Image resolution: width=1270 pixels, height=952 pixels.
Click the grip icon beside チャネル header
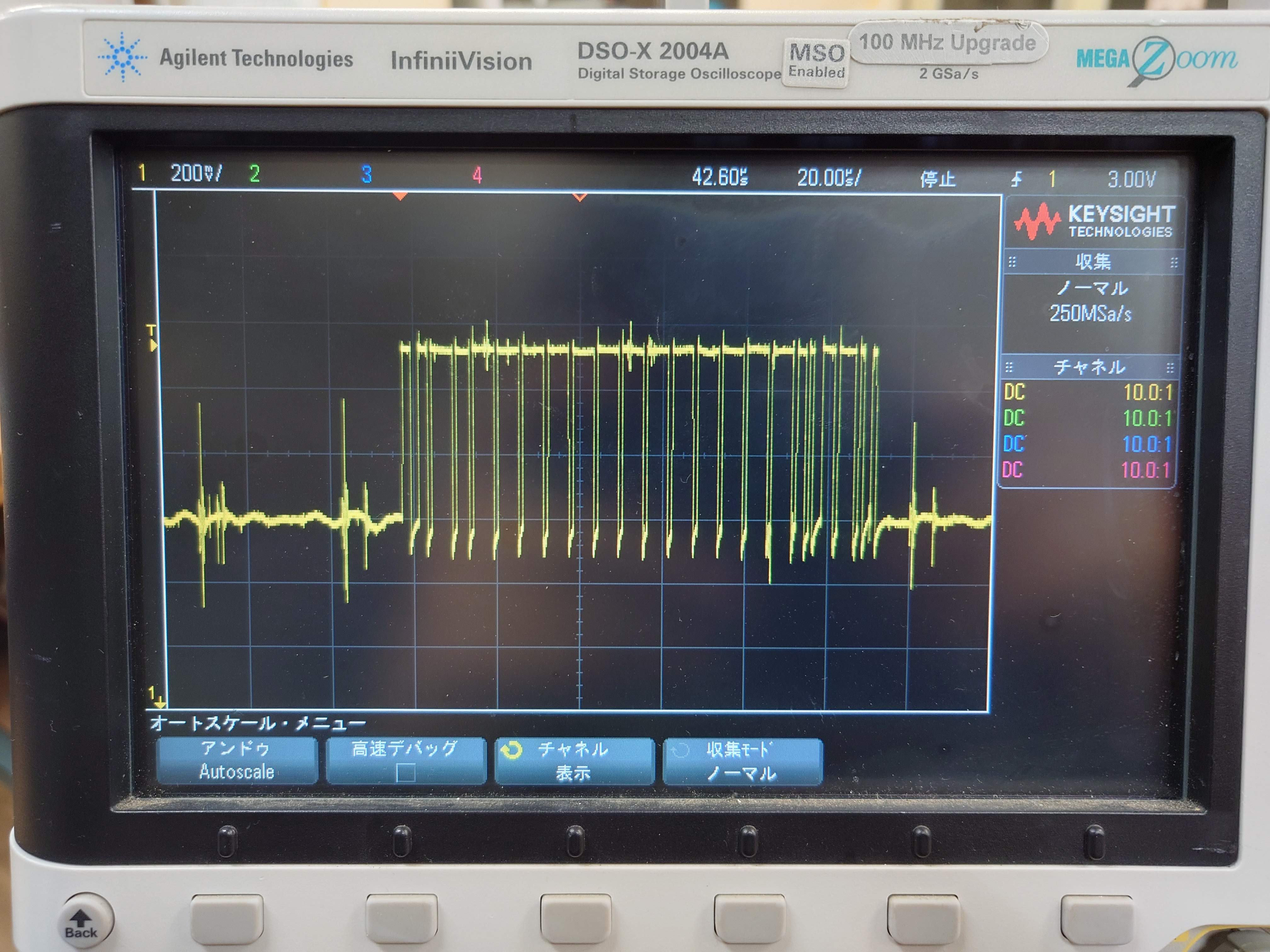(1009, 367)
